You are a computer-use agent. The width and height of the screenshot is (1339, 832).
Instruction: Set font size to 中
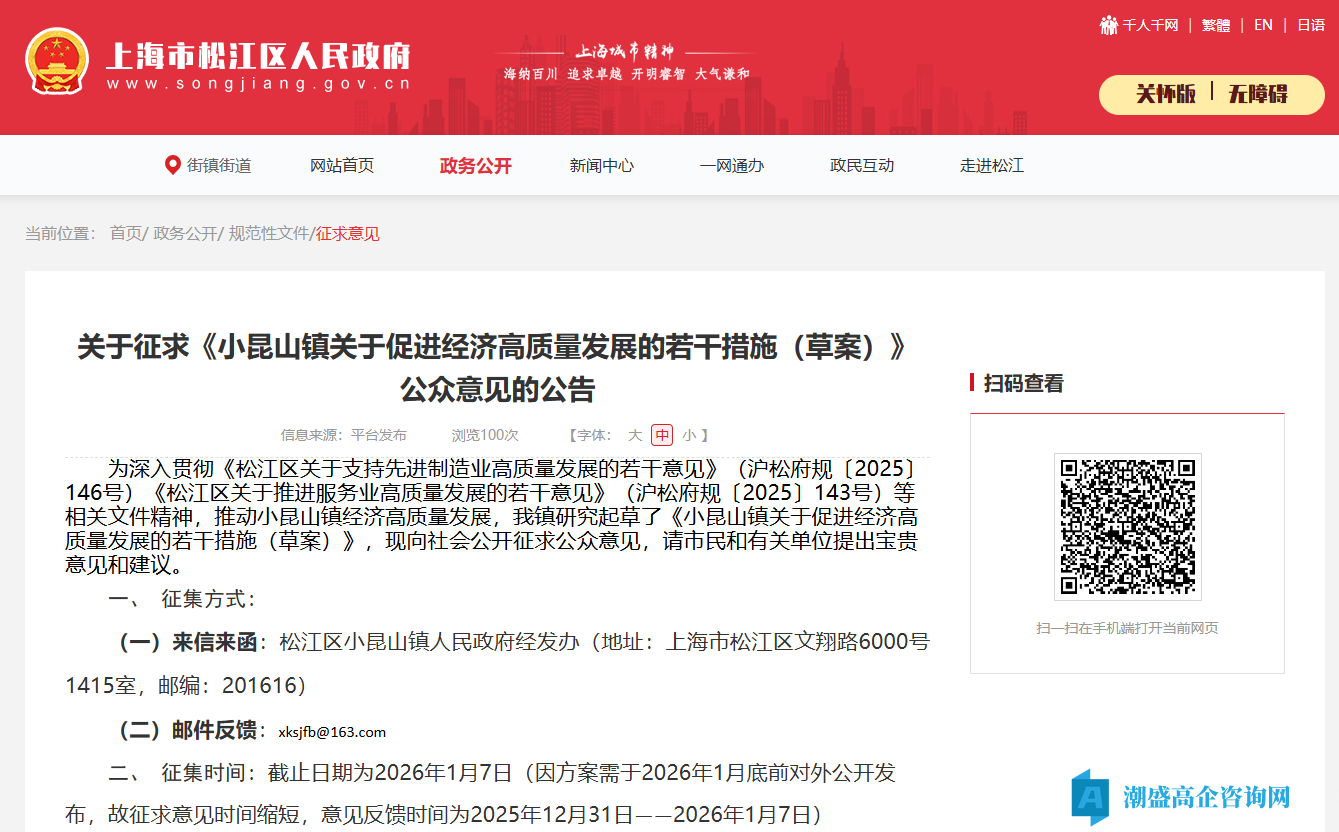click(x=662, y=435)
